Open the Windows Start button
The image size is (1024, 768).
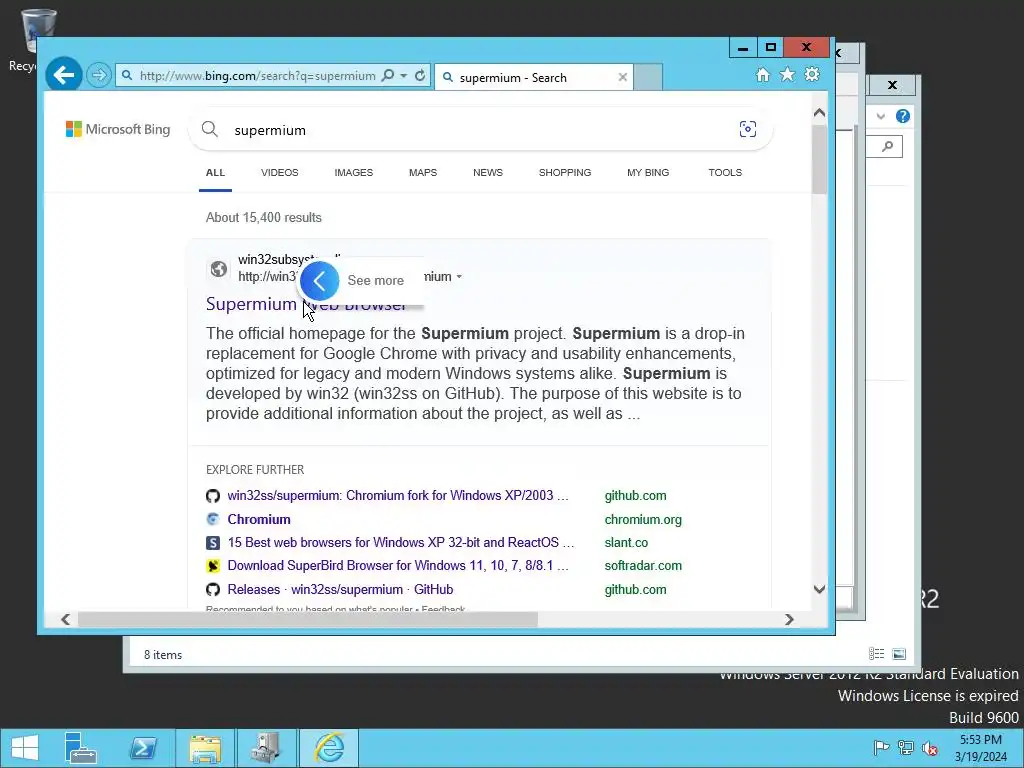pos(25,748)
